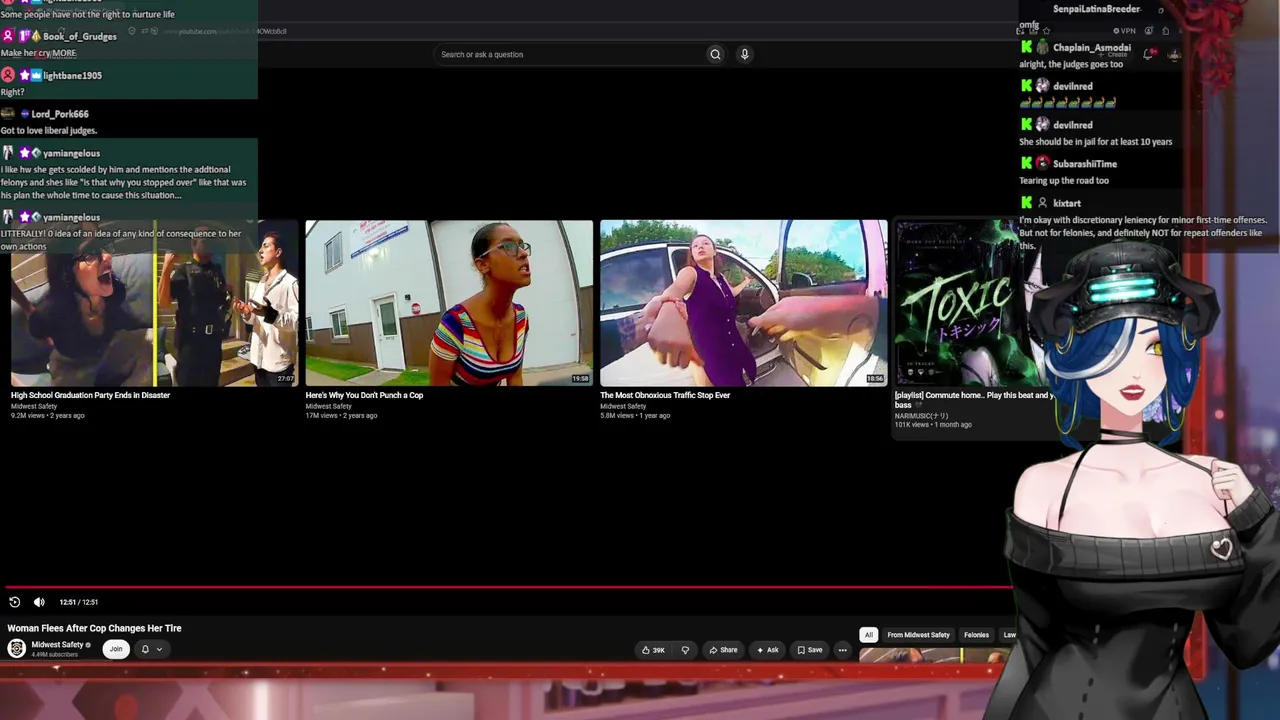Expand the notification preferences chevron

(x=159, y=649)
